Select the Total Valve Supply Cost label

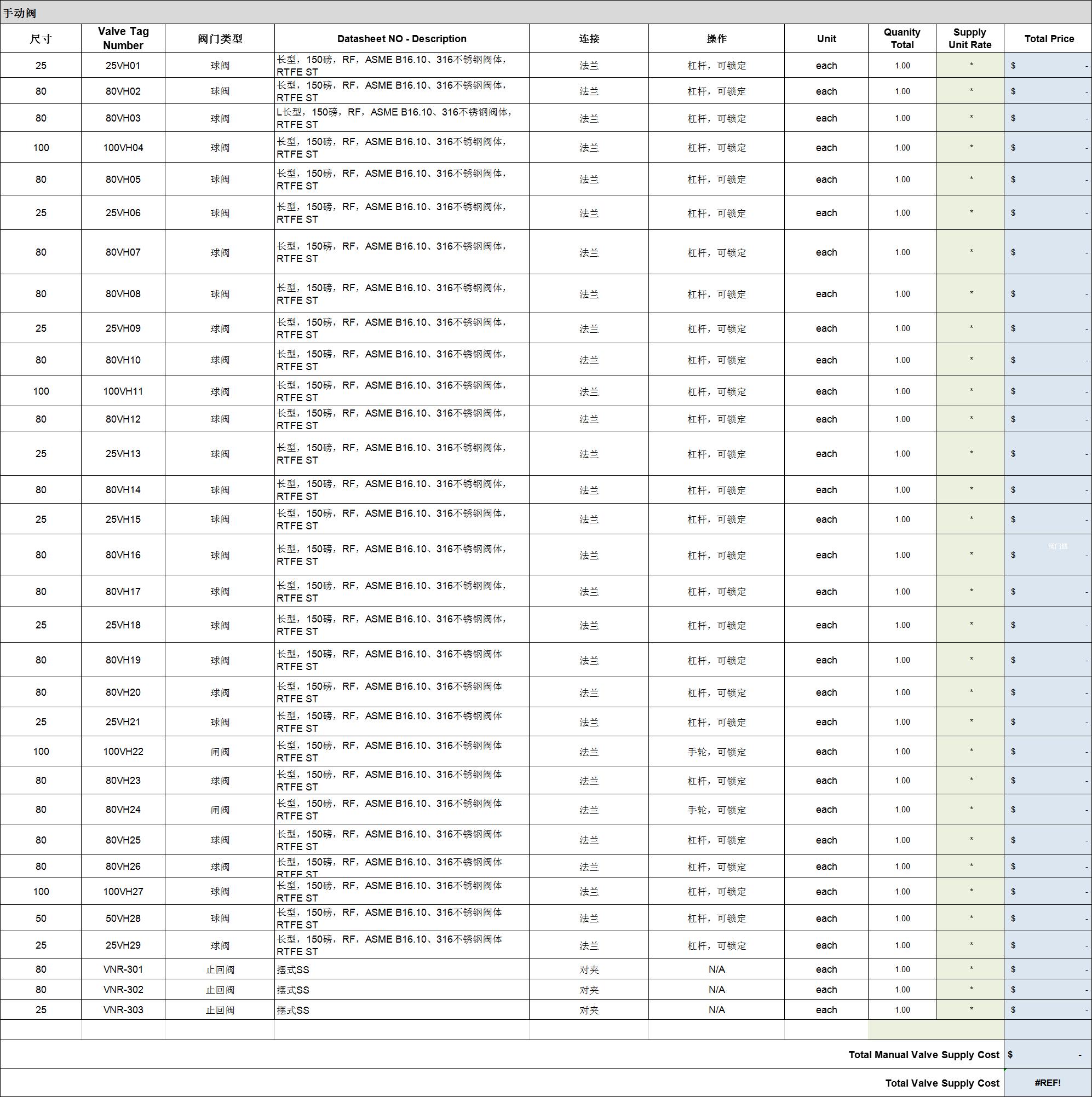coord(941,1083)
